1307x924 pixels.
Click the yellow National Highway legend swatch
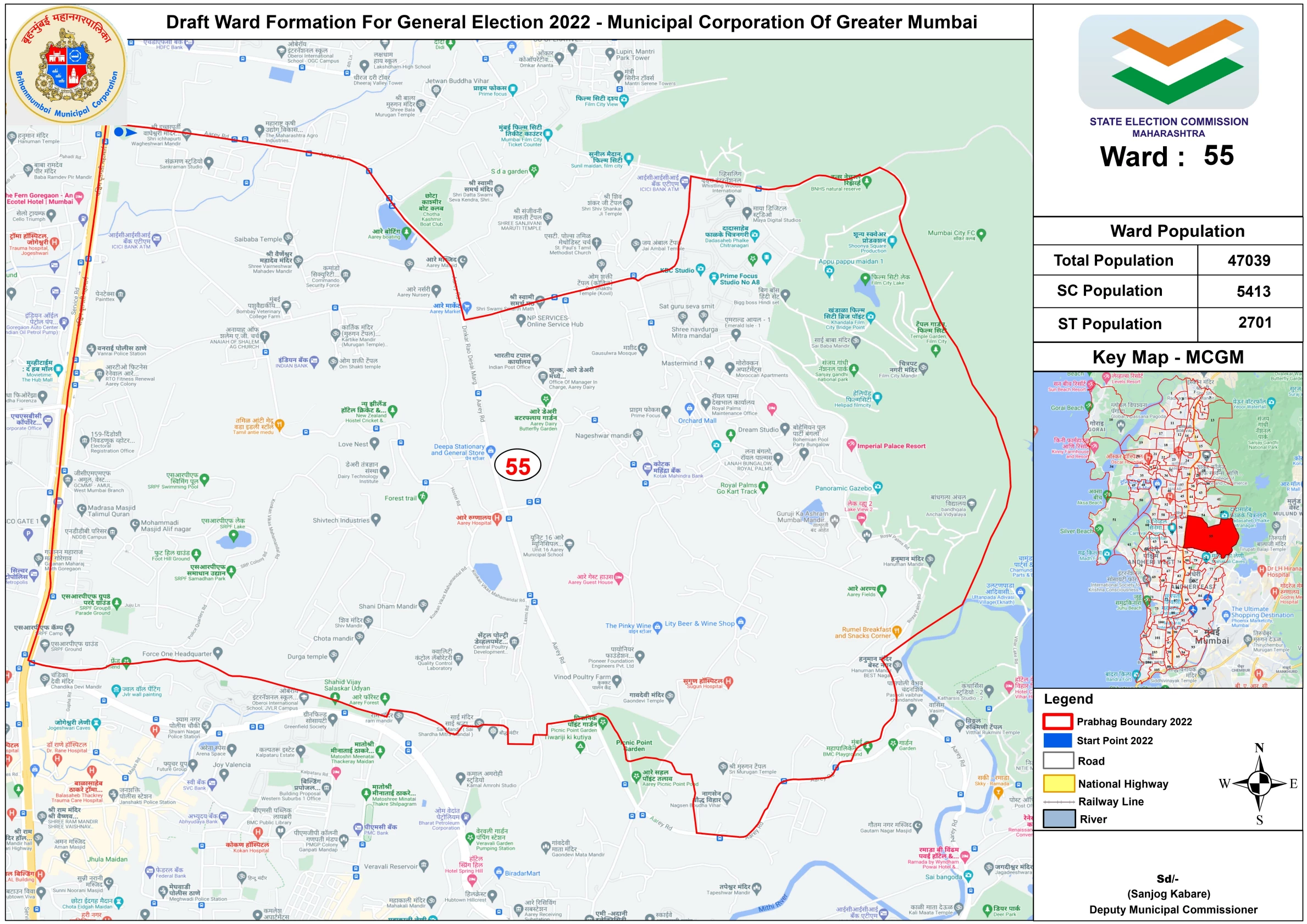[1057, 783]
